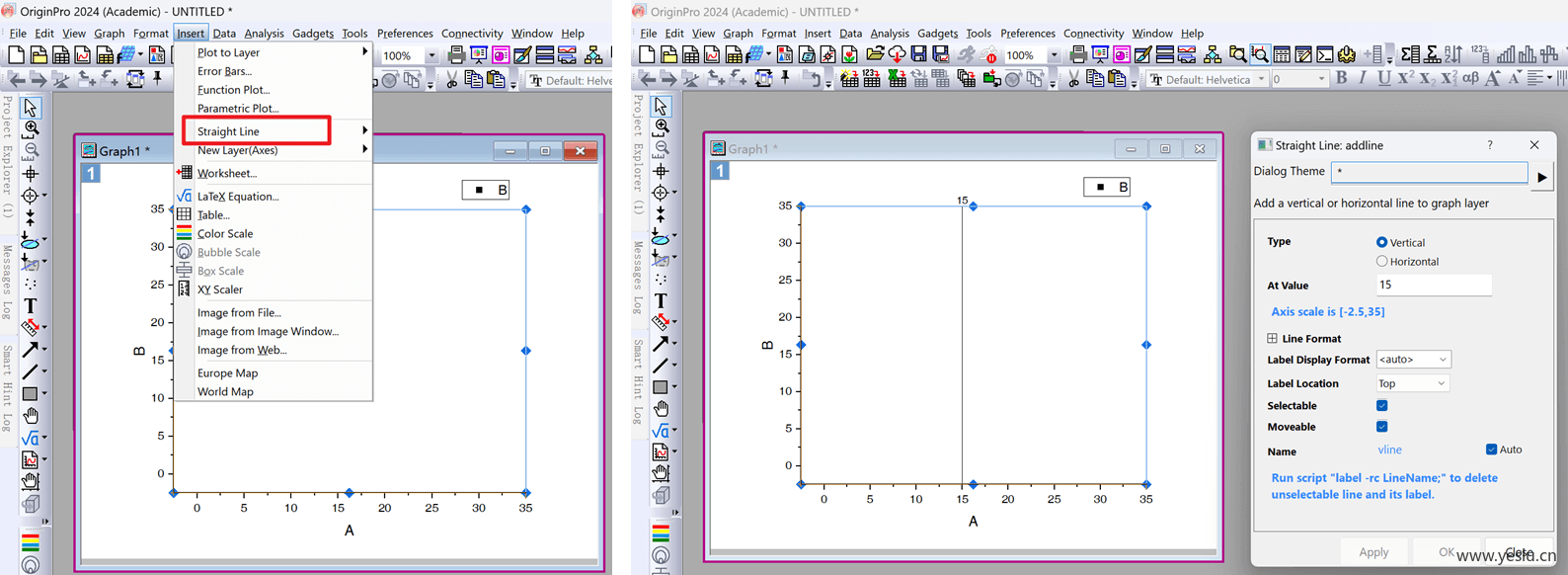Image resolution: width=1568 pixels, height=575 pixels.
Task: Click the help question mark in addline dialog
Action: point(1490,145)
